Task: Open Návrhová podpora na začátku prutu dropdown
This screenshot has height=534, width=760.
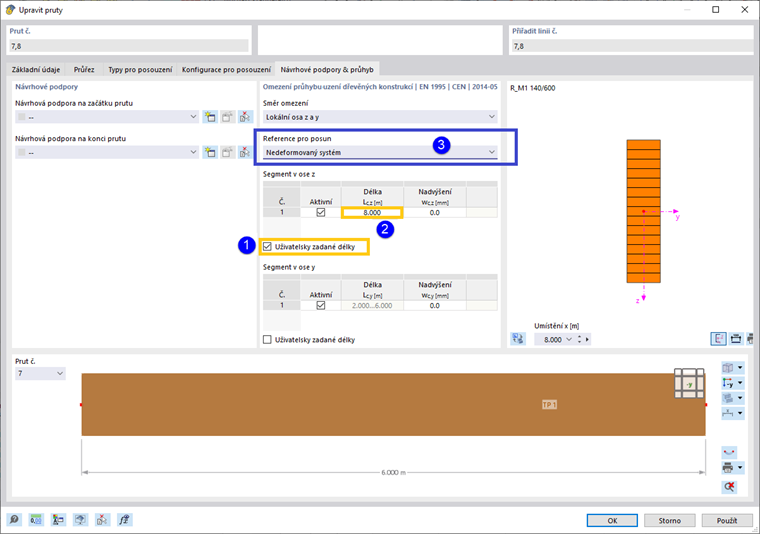Action: click(193, 117)
